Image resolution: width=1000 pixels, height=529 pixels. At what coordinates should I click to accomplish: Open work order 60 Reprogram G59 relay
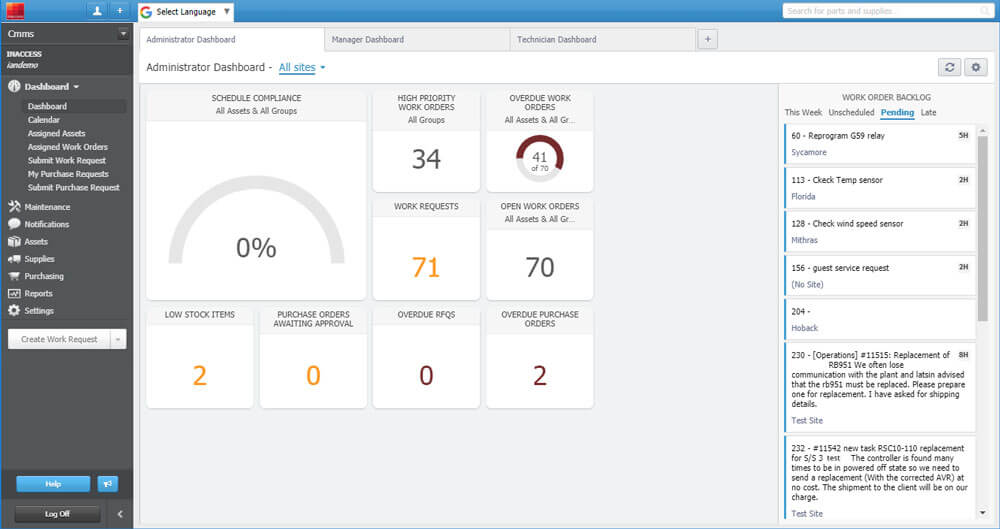tap(879, 144)
